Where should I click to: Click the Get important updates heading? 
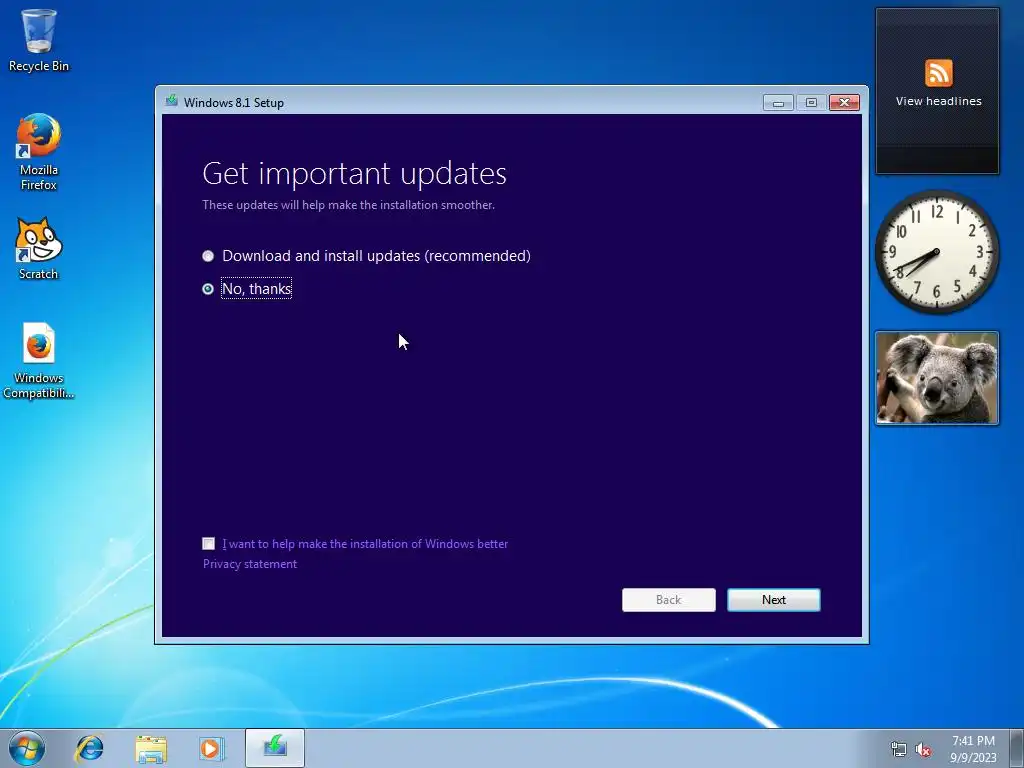coord(354,174)
